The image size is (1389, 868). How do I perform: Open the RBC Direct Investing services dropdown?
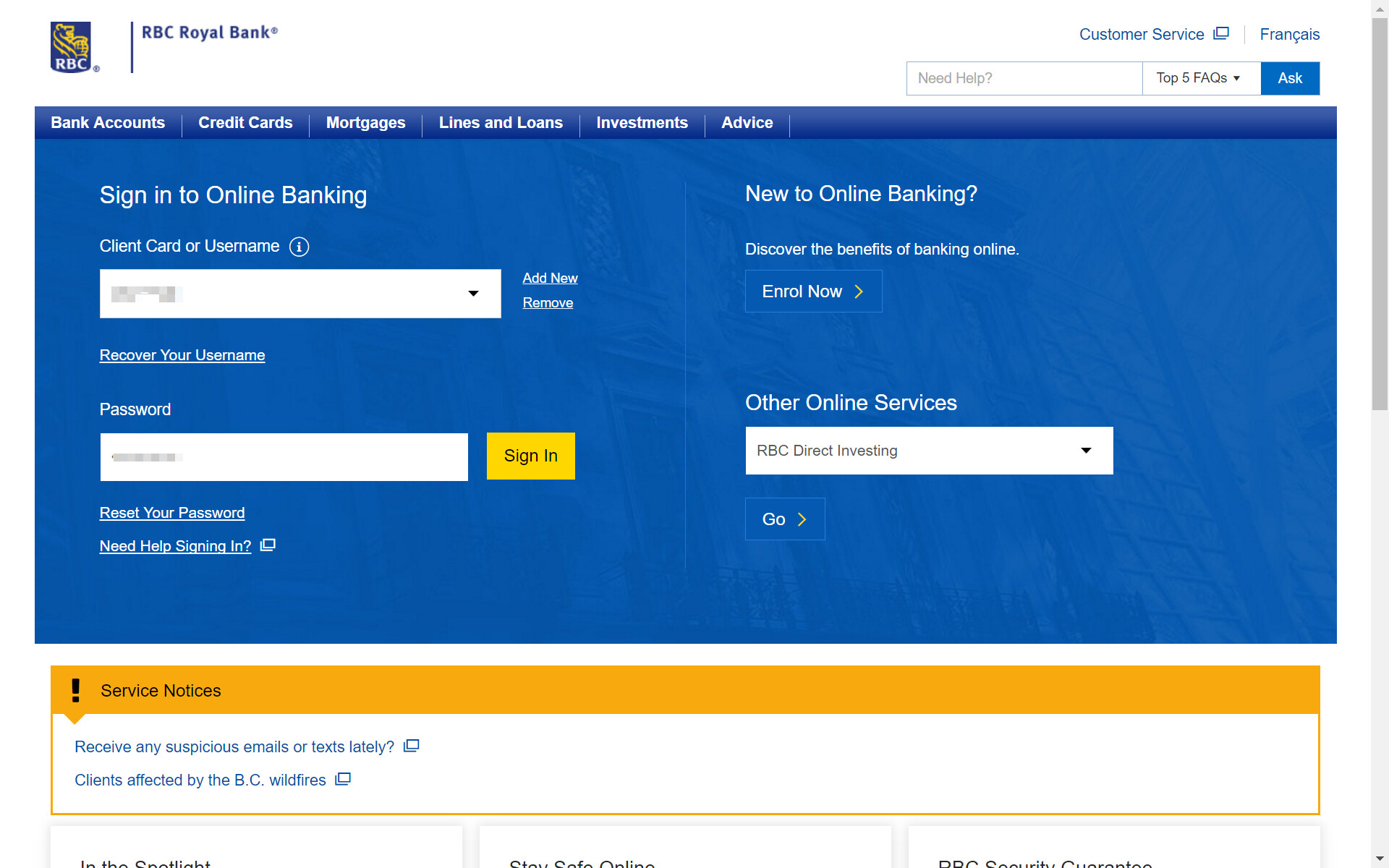click(929, 451)
